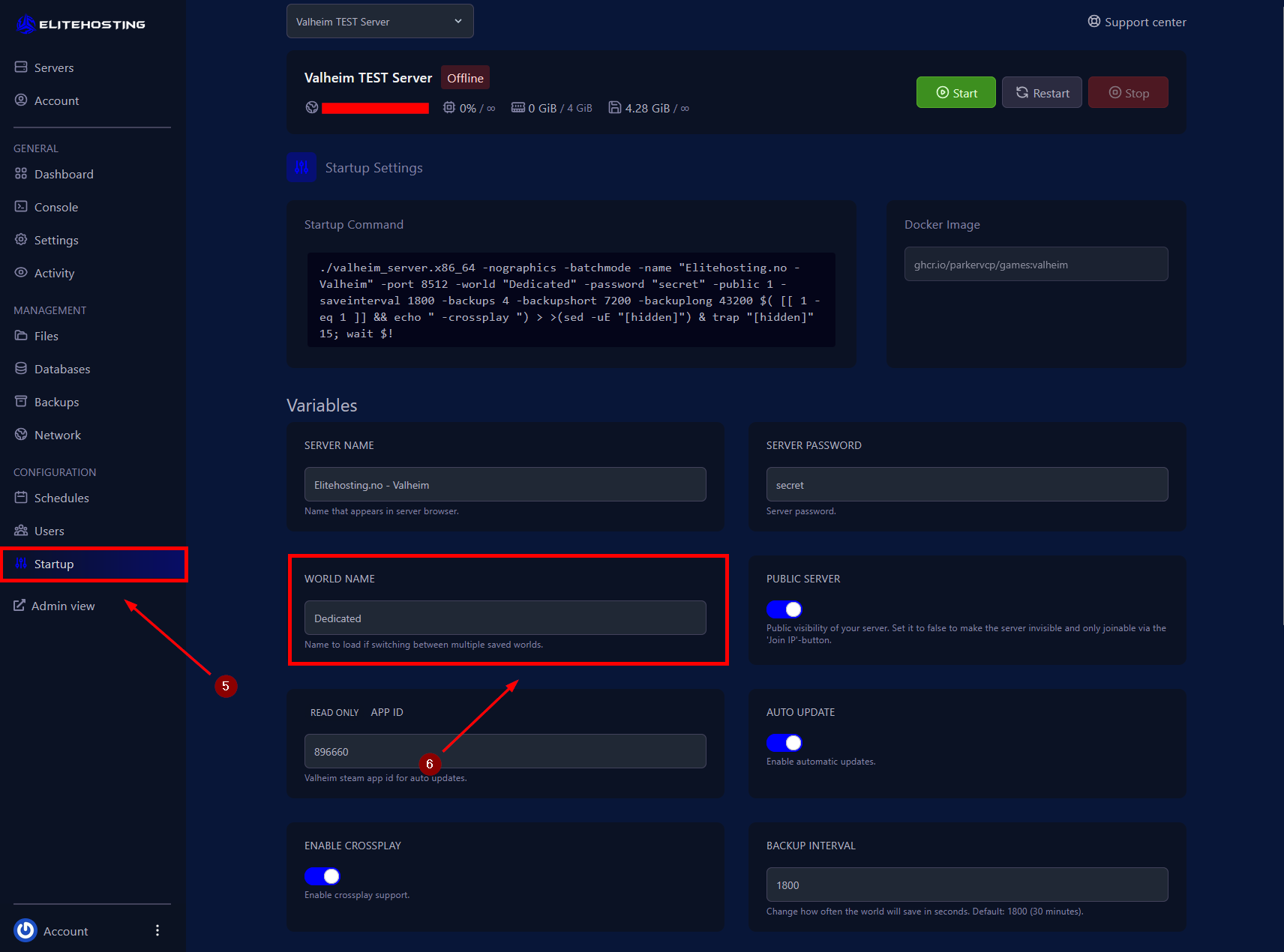Open the Files manager
This screenshot has width=1284, height=952.
[46, 336]
